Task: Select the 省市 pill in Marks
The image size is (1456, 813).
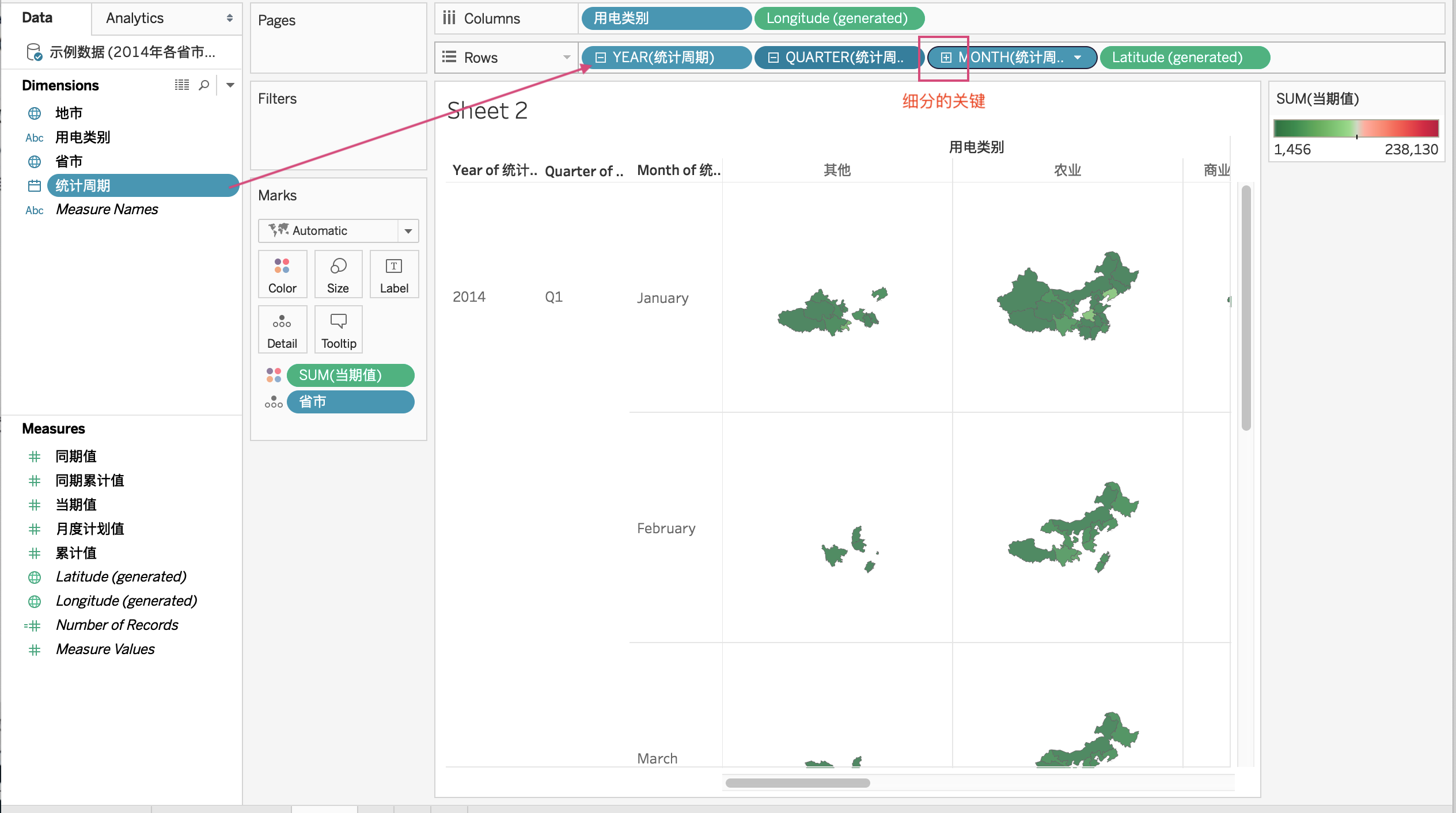Action: 351,402
